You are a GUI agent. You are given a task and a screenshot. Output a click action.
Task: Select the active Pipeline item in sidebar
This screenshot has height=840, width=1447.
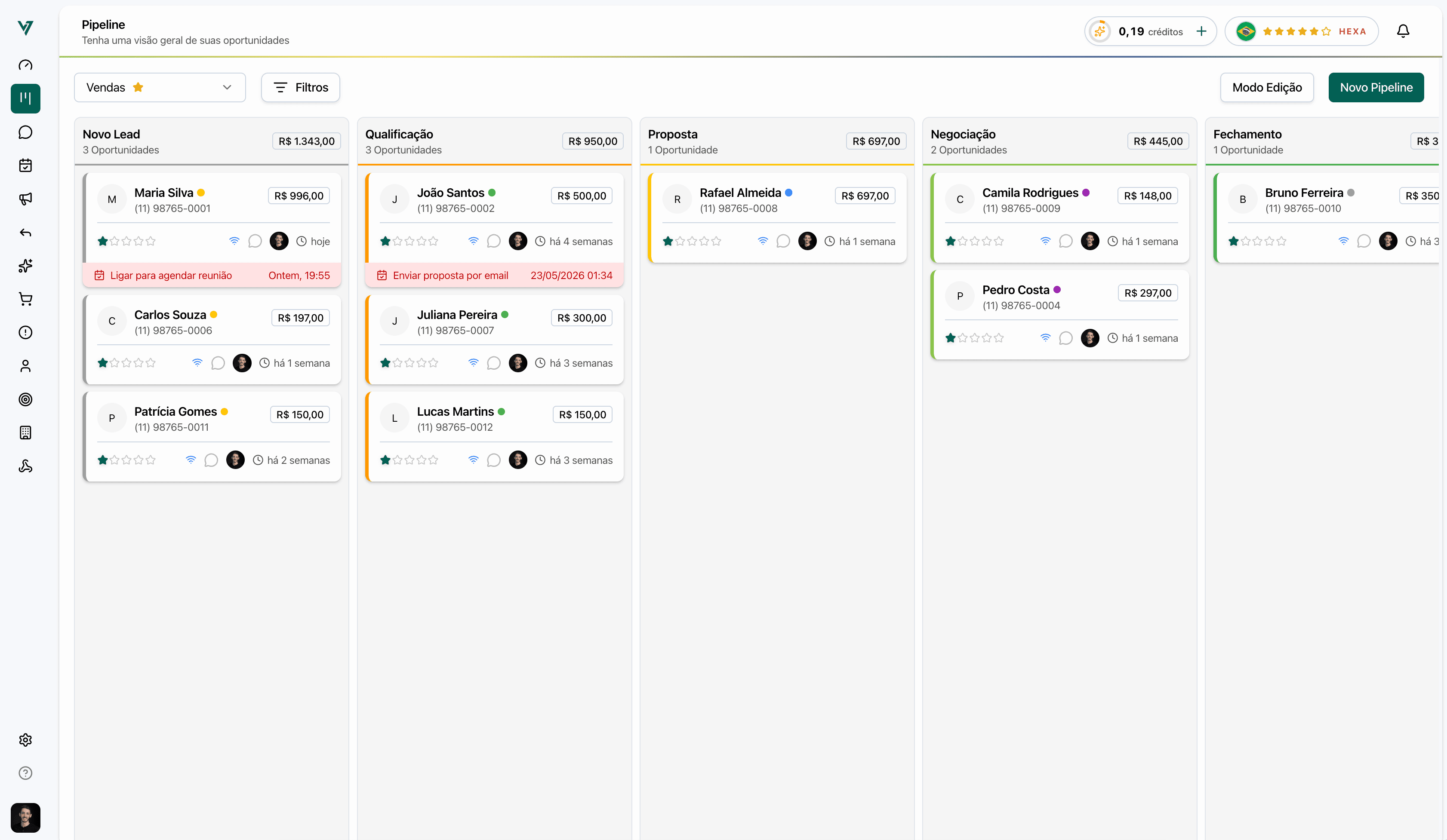[25, 98]
